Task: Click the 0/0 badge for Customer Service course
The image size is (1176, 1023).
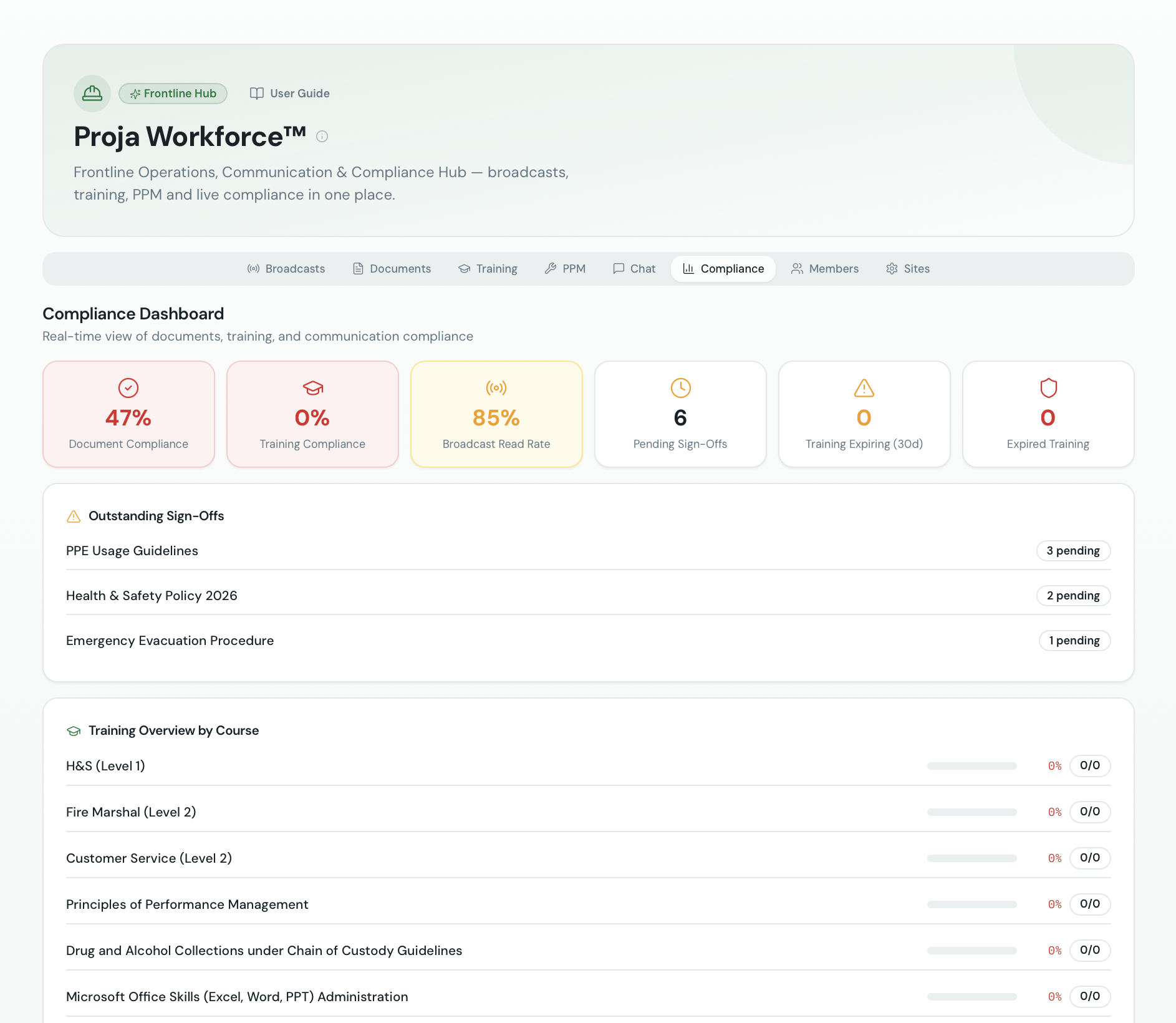Action: click(x=1090, y=858)
